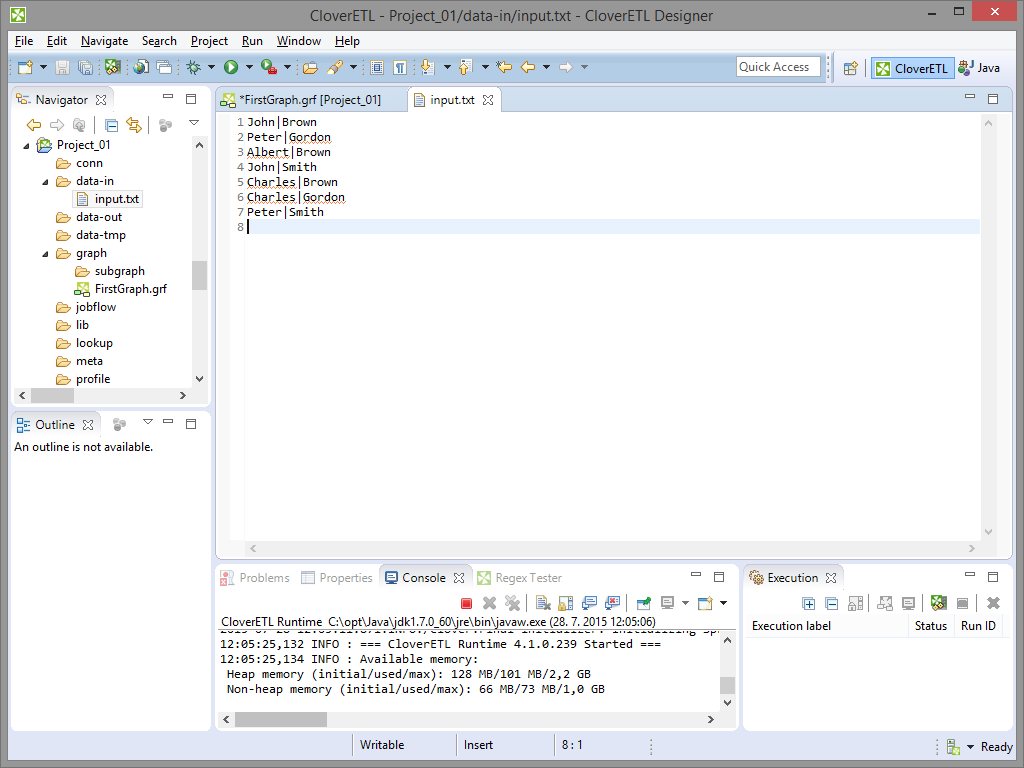
Task: Toggle Block Selection Mode in toolbar
Action: point(377,67)
